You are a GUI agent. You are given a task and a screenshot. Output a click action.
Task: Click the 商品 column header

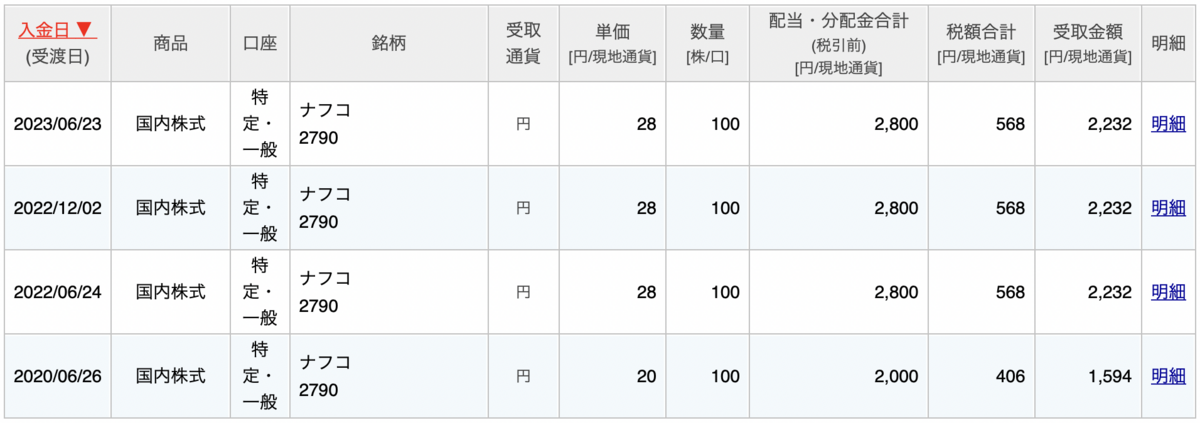pyautogui.click(x=170, y=43)
